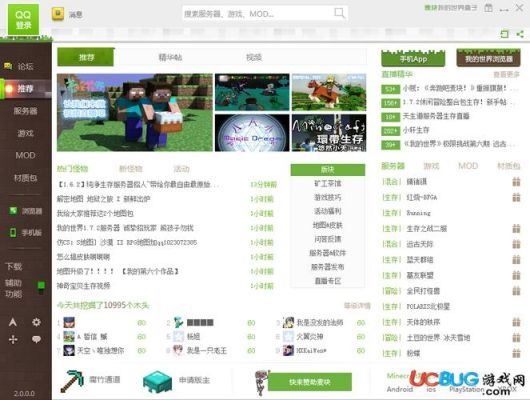
Task: Open the large Herobrine and Steve banner
Action: click(135, 113)
